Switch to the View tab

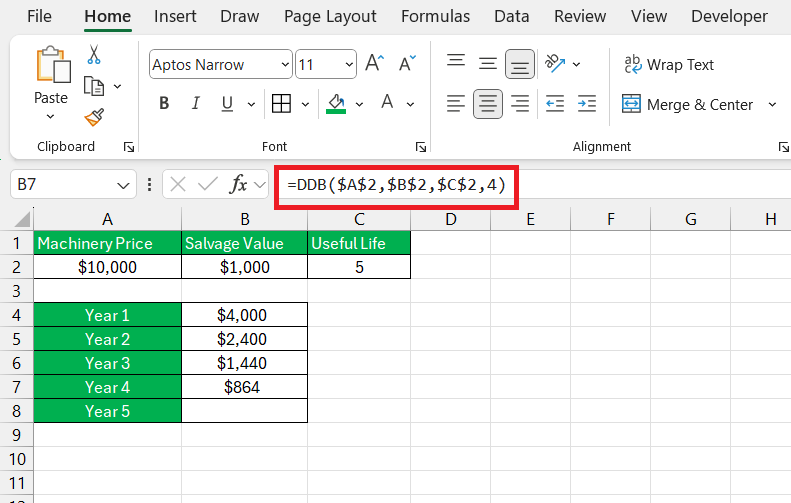[x=649, y=16]
